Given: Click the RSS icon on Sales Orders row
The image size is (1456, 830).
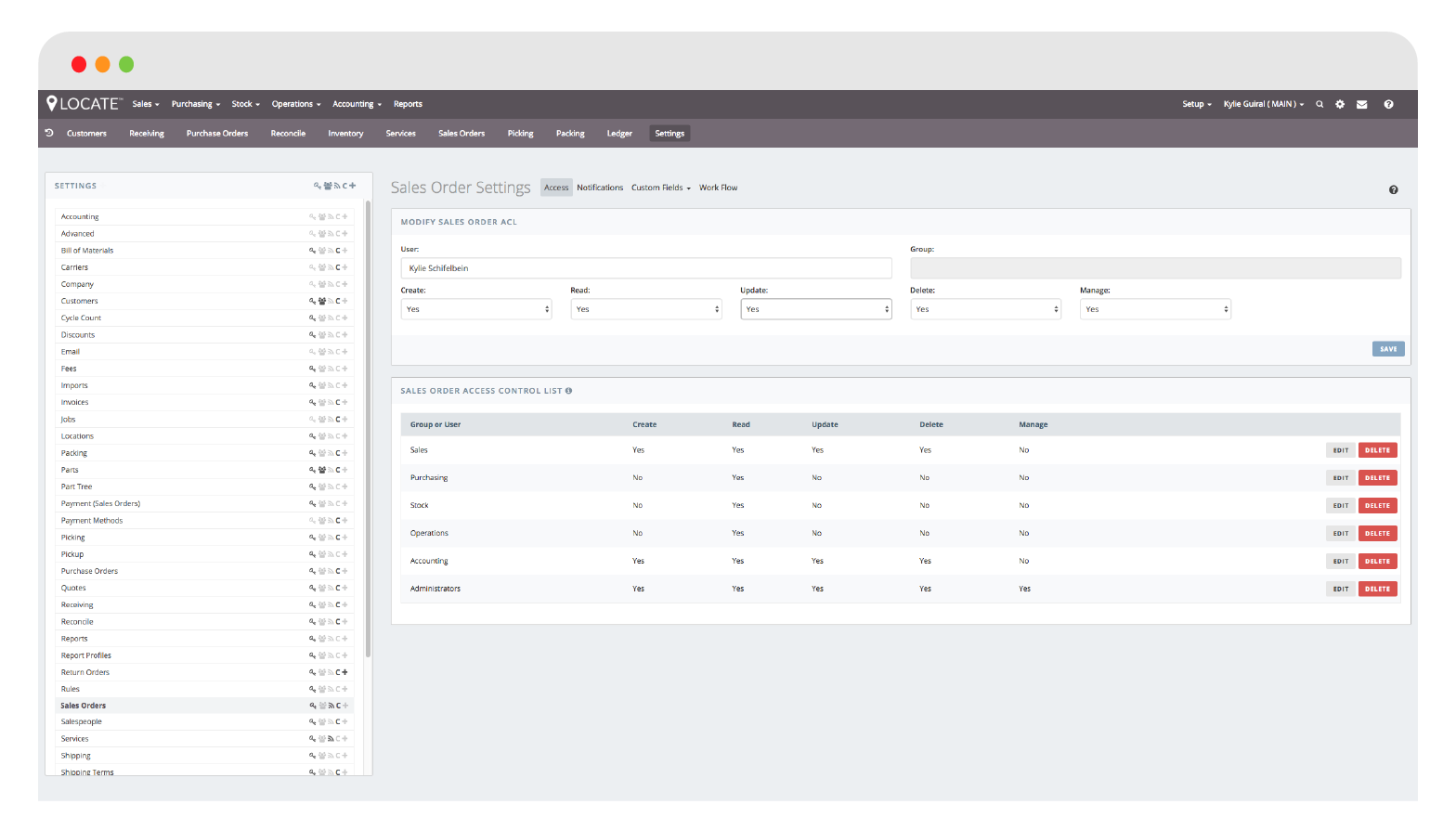Looking at the screenshot, I should [x=331, y=706].
